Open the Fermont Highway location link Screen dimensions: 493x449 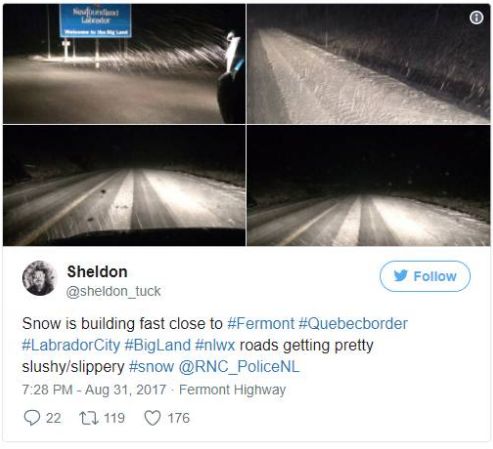click(232, 390)
